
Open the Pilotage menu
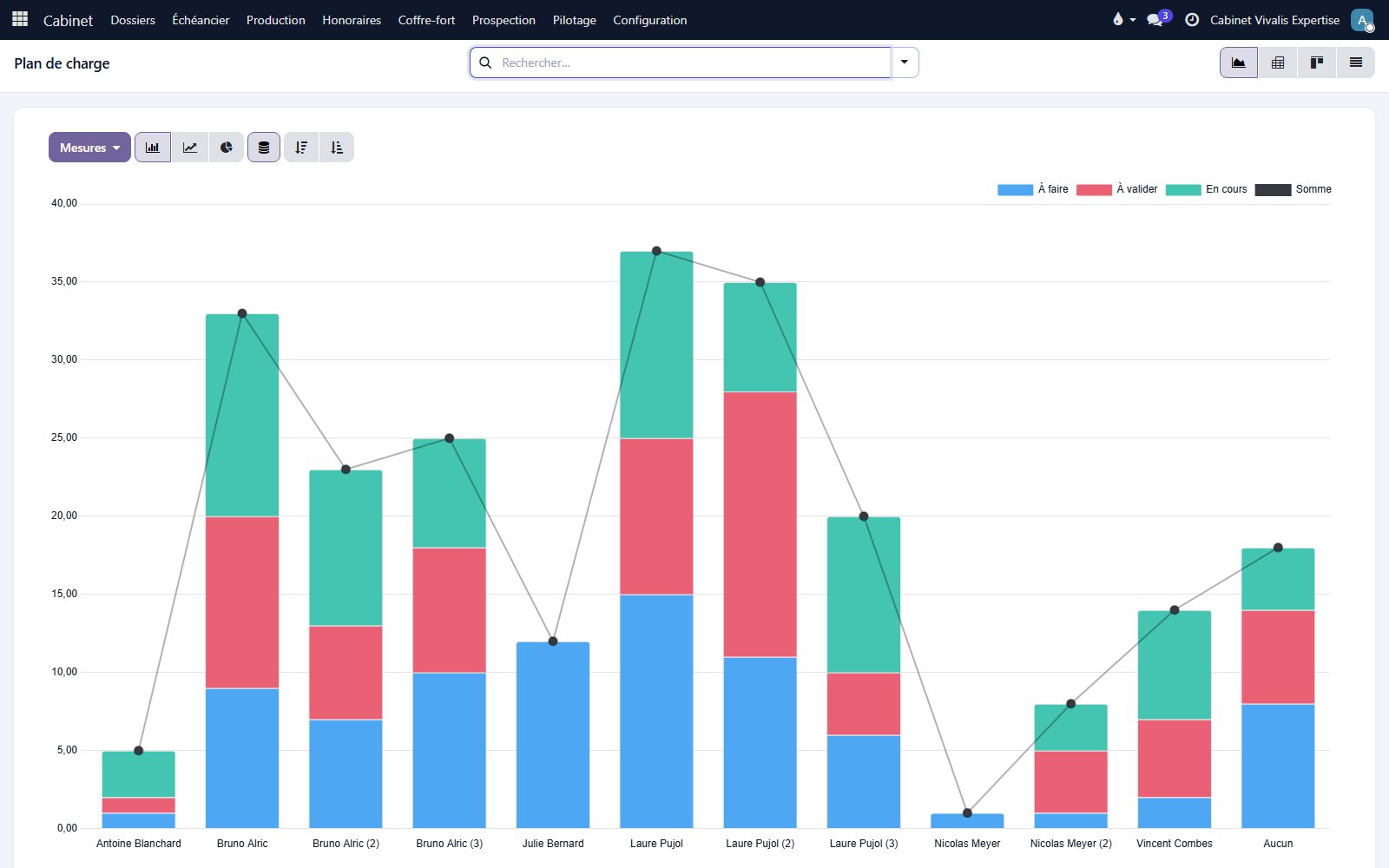click(575, 20)
